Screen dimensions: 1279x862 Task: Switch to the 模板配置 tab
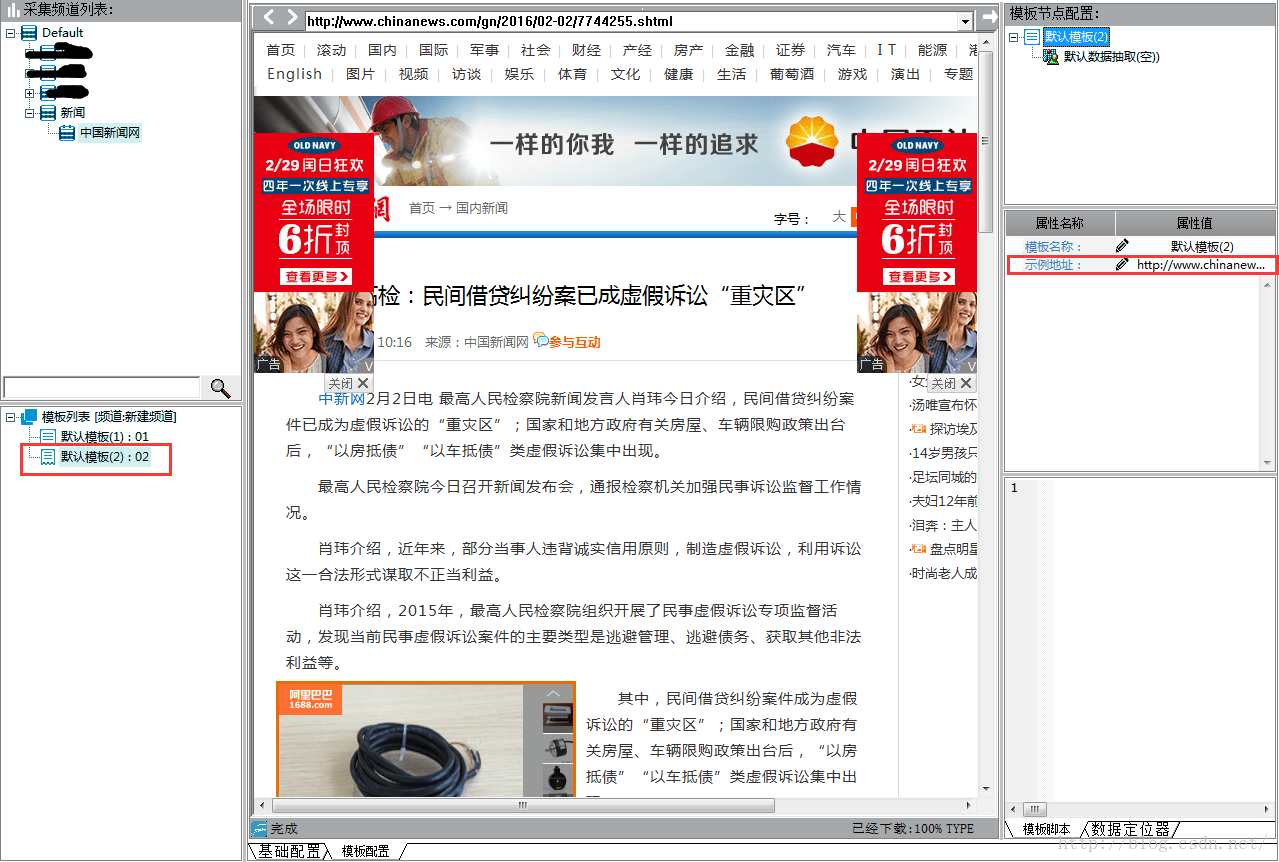[x=366, y=851]
